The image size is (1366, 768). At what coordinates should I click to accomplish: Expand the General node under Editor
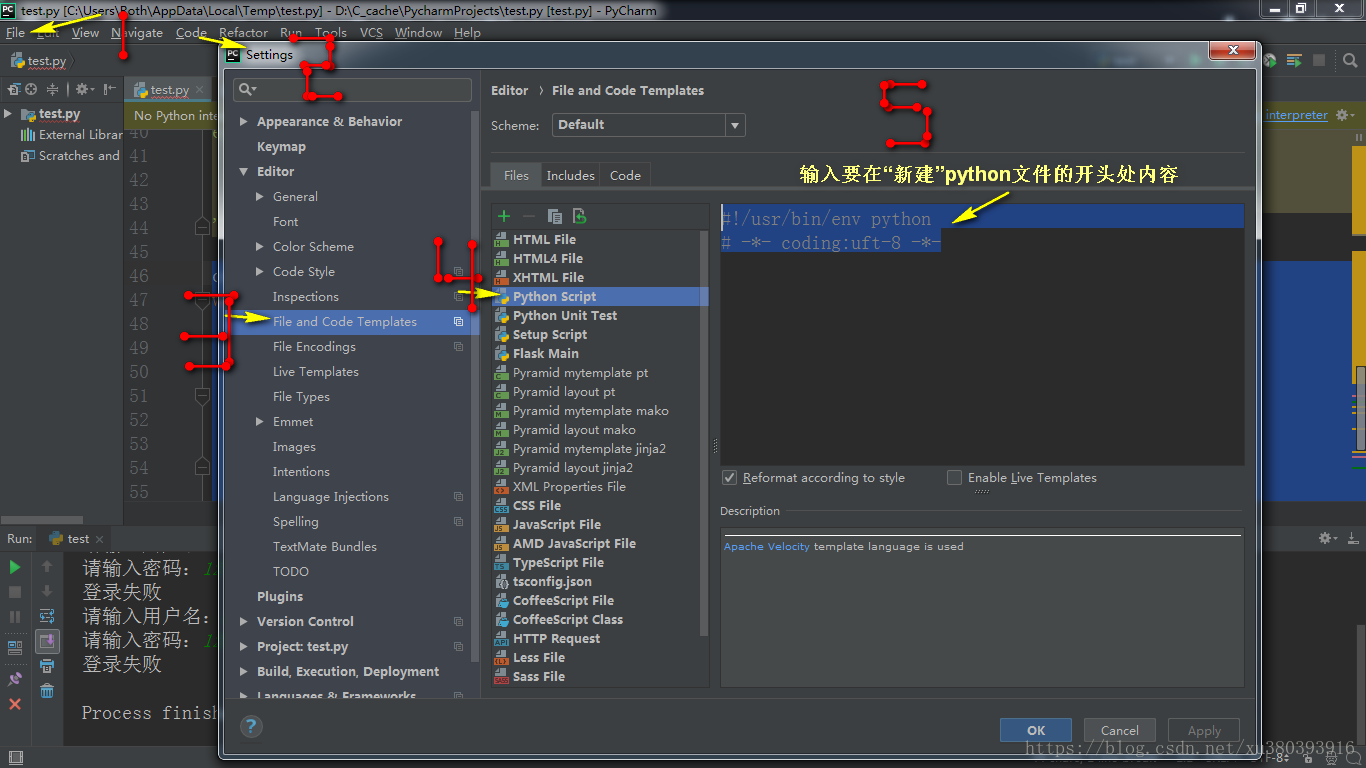[260, 197]
